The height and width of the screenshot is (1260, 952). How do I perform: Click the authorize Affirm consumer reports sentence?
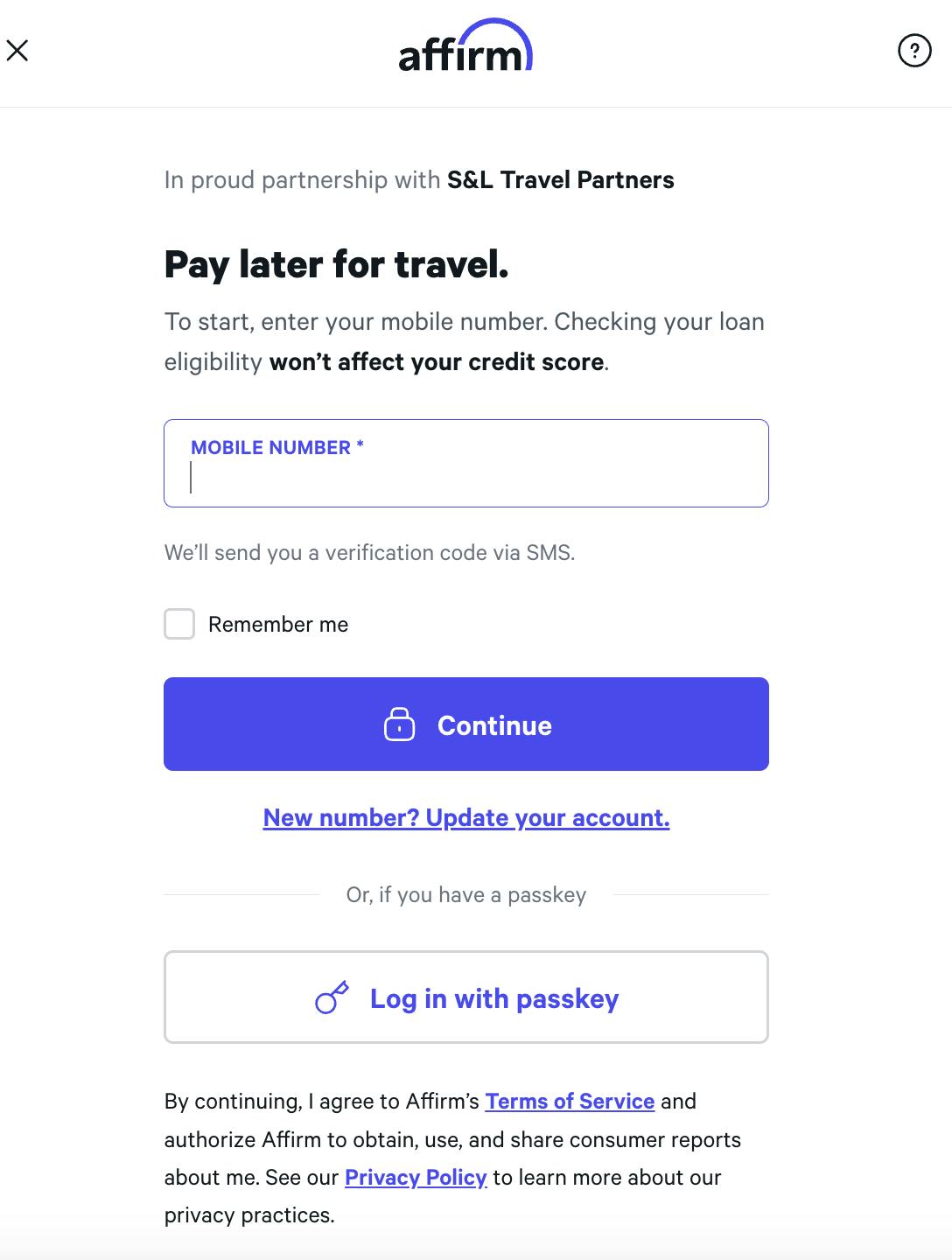click(452, 1139)
